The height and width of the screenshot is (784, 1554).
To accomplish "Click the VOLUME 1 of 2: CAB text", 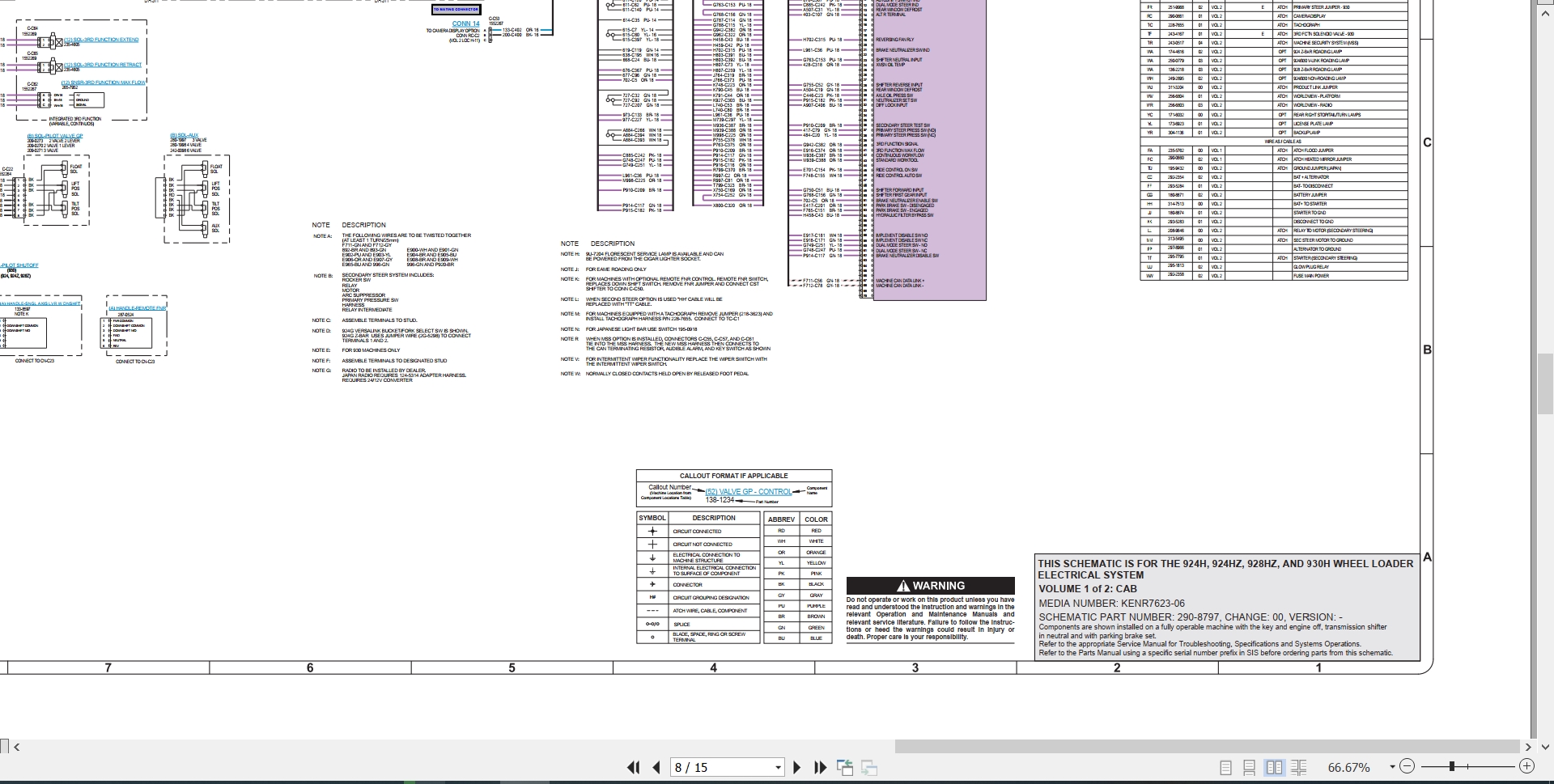I will tap(1088, 589).
